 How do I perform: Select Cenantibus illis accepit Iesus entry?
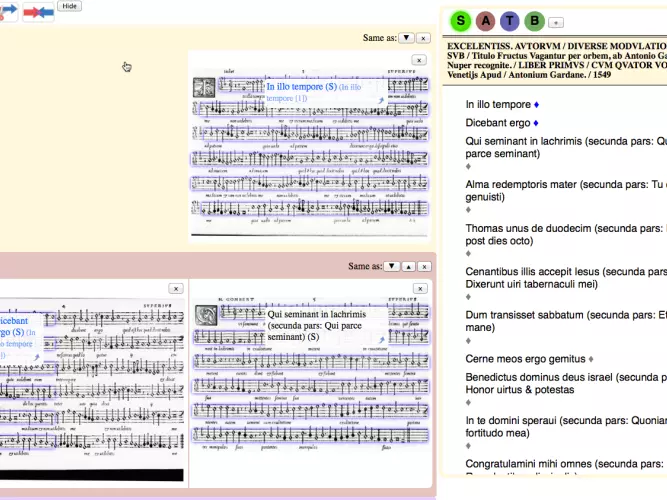point(566,278)
